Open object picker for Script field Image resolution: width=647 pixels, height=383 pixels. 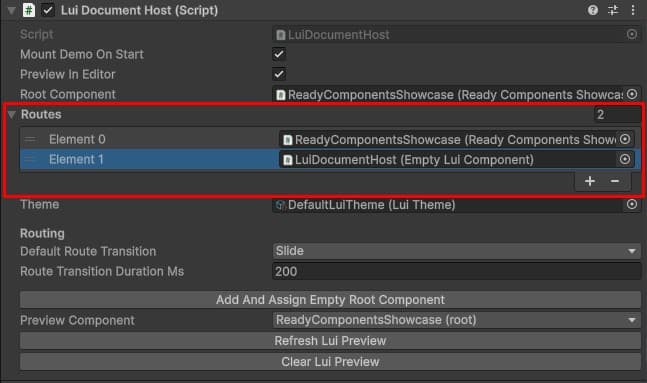click(632, 34)
